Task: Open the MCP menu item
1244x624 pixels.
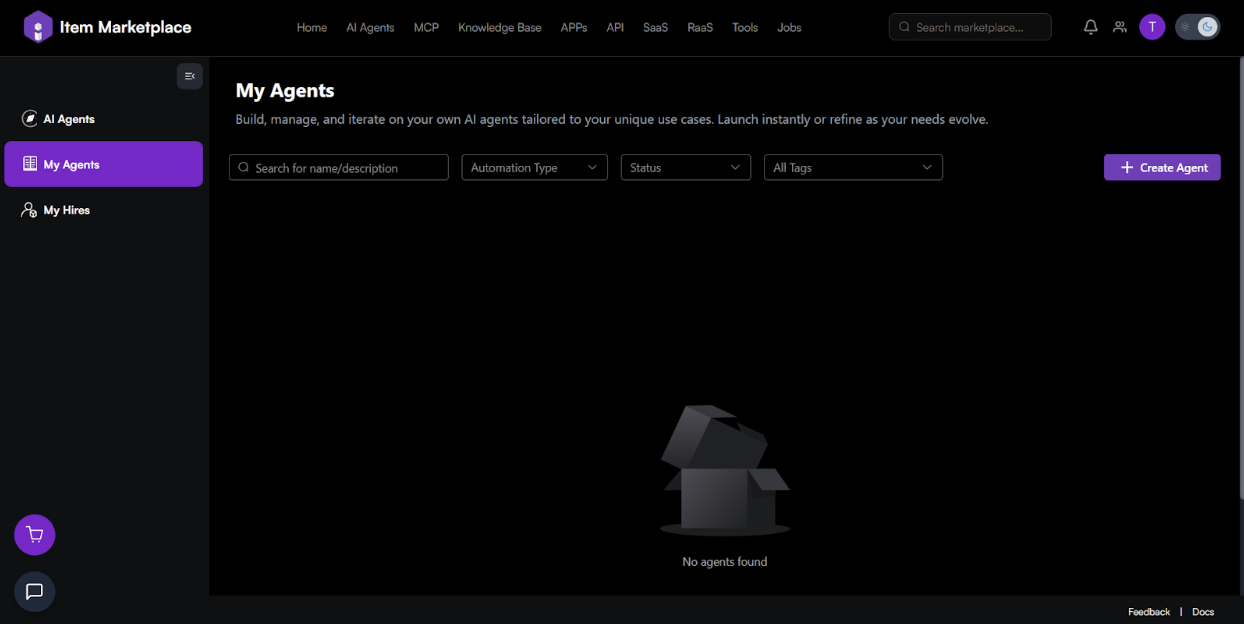Action: click(426, 27)
